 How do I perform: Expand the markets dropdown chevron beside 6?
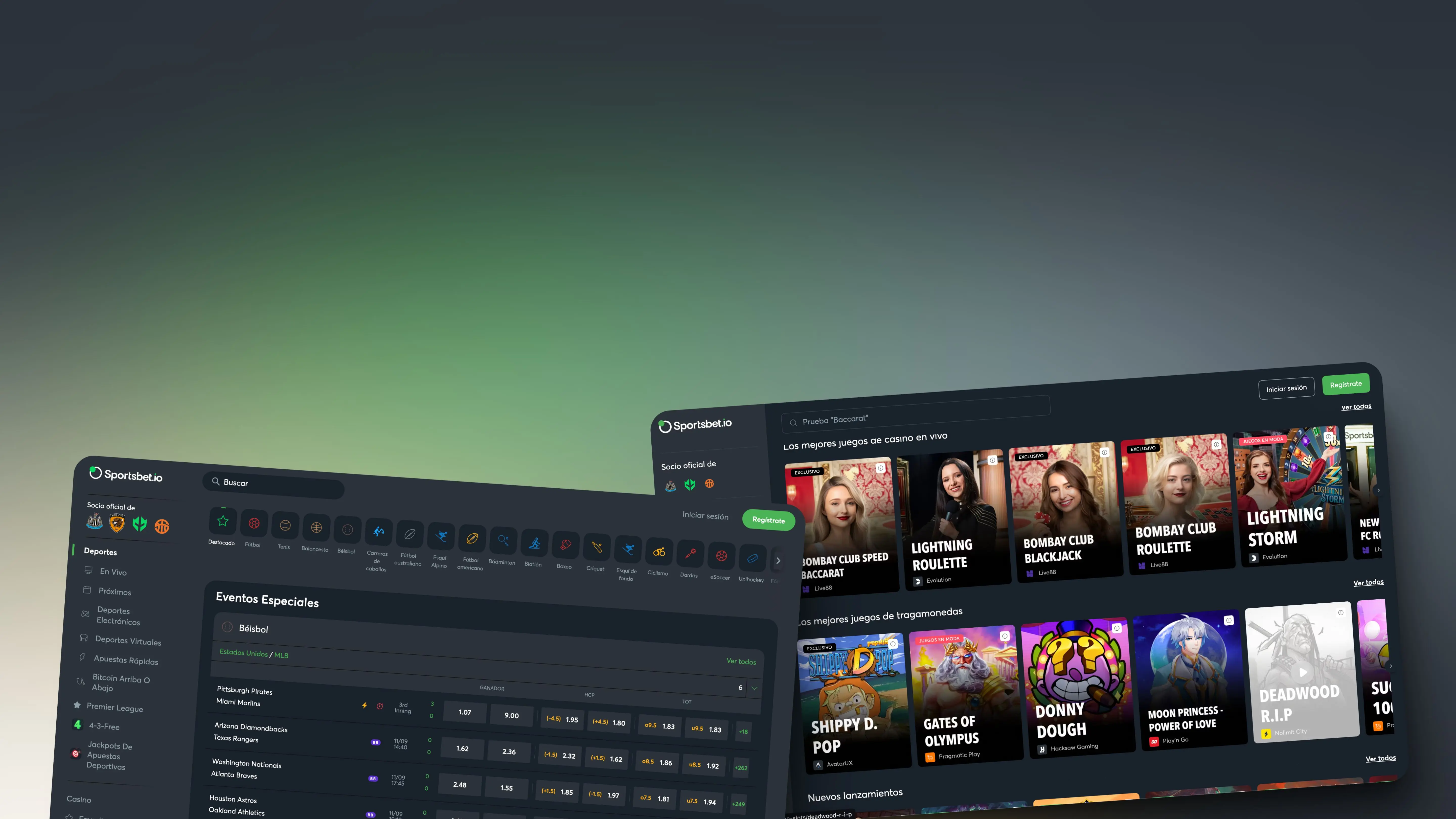click(754, 688)
